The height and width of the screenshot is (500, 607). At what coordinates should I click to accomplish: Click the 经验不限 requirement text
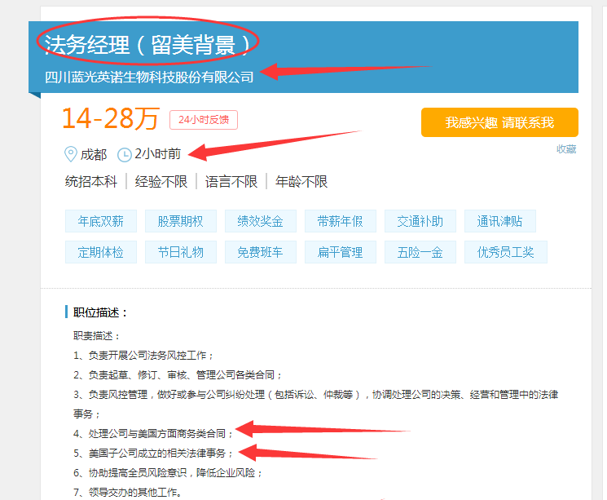(161, 181)
